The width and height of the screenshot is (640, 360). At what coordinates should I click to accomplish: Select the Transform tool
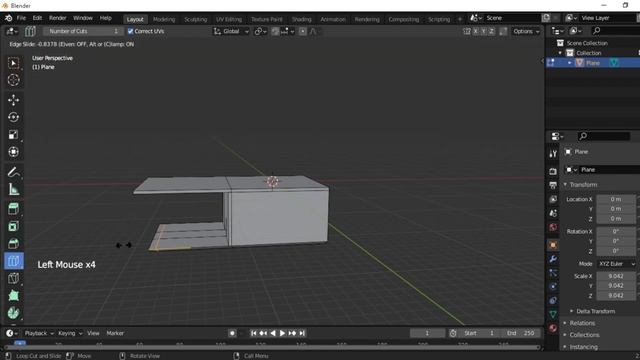(13, 152)
